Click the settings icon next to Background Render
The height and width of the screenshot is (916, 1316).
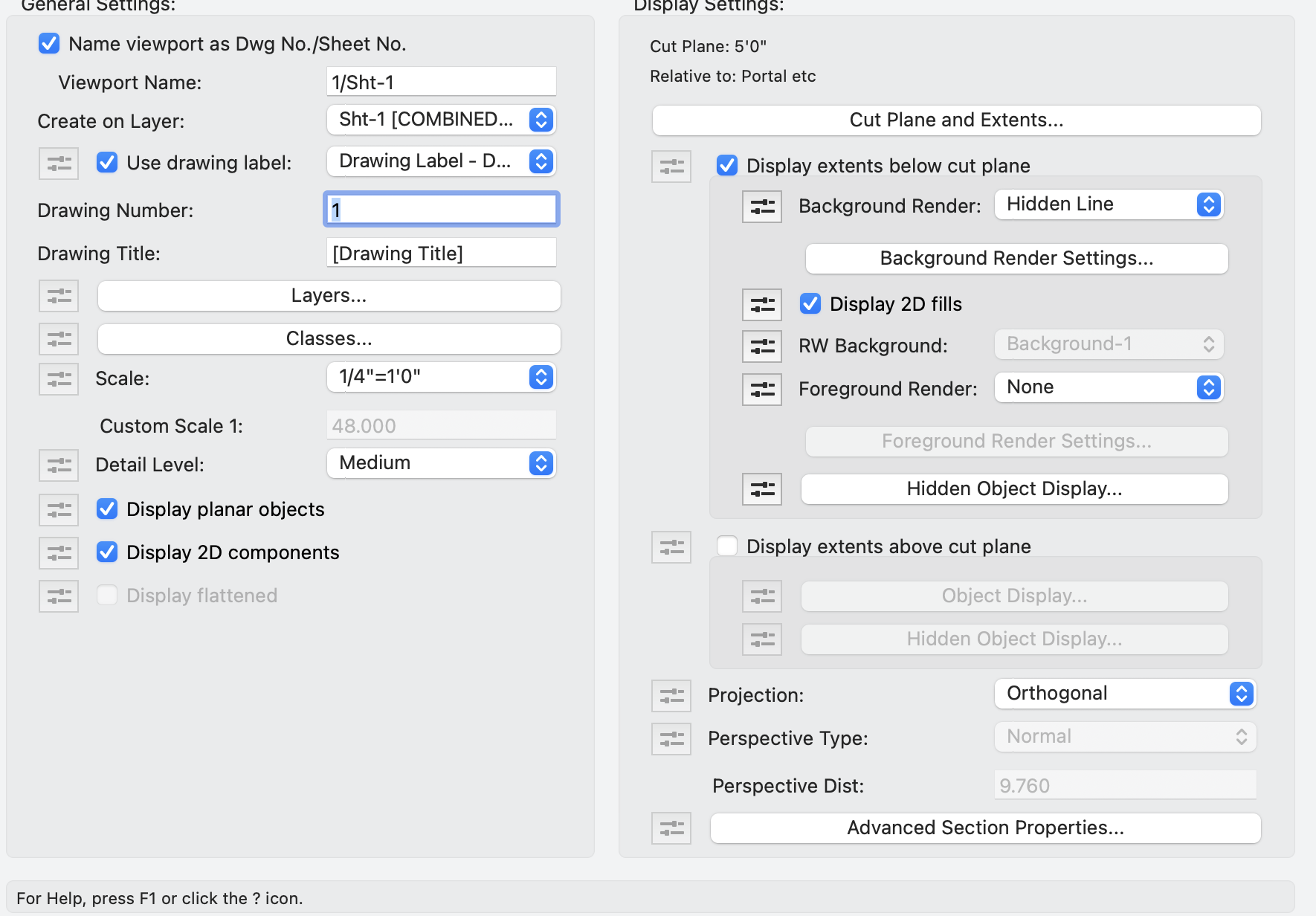762,206
